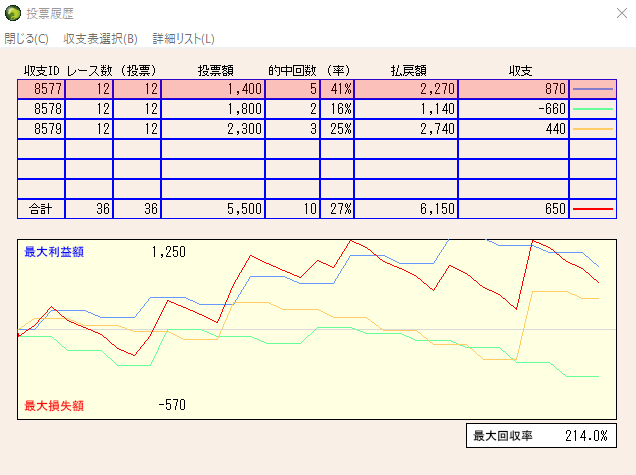Click 収支 value -660
The width and height of the screenshot is (636, 475).
(x=552, y=109)
